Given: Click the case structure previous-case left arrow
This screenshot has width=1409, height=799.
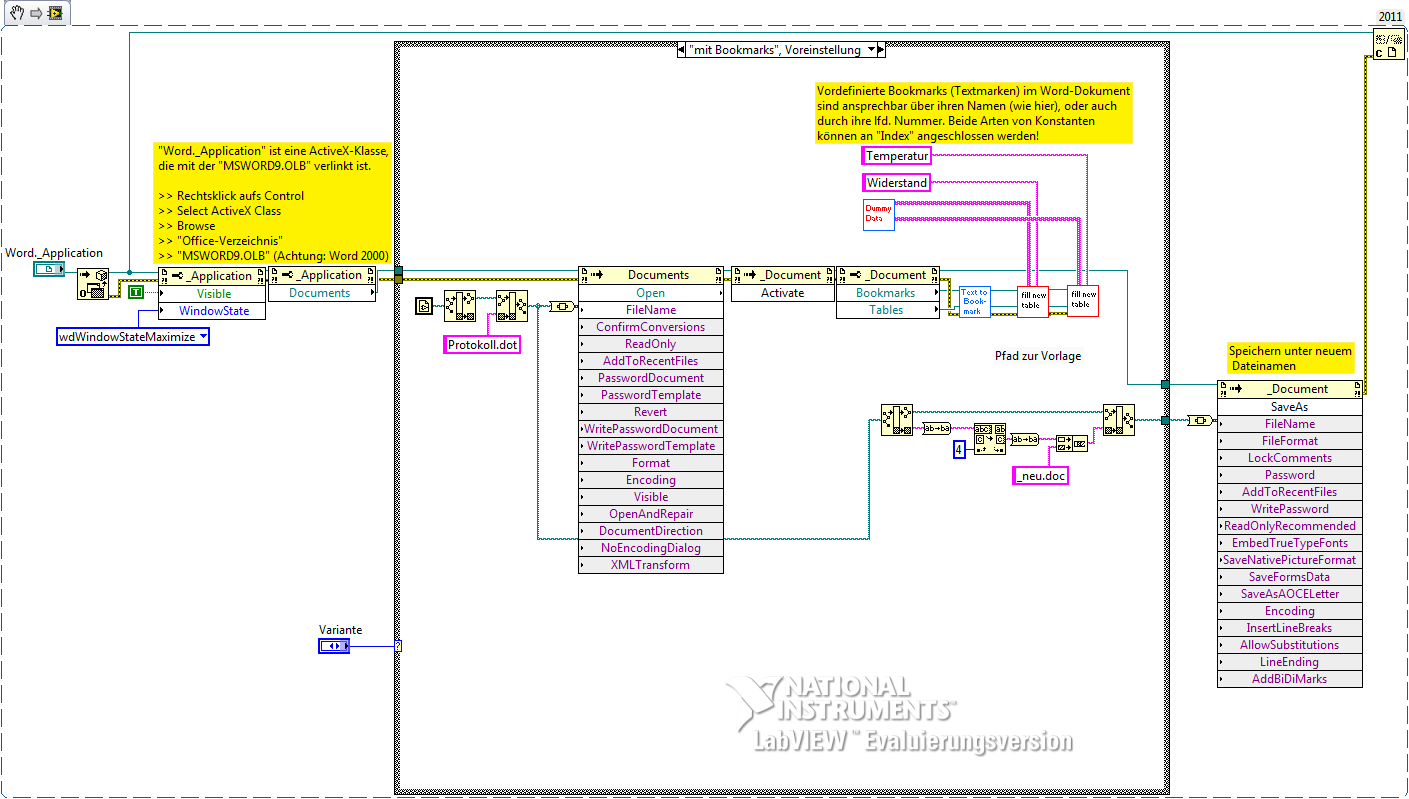Looking at the screenshot, I should [683, 49].
